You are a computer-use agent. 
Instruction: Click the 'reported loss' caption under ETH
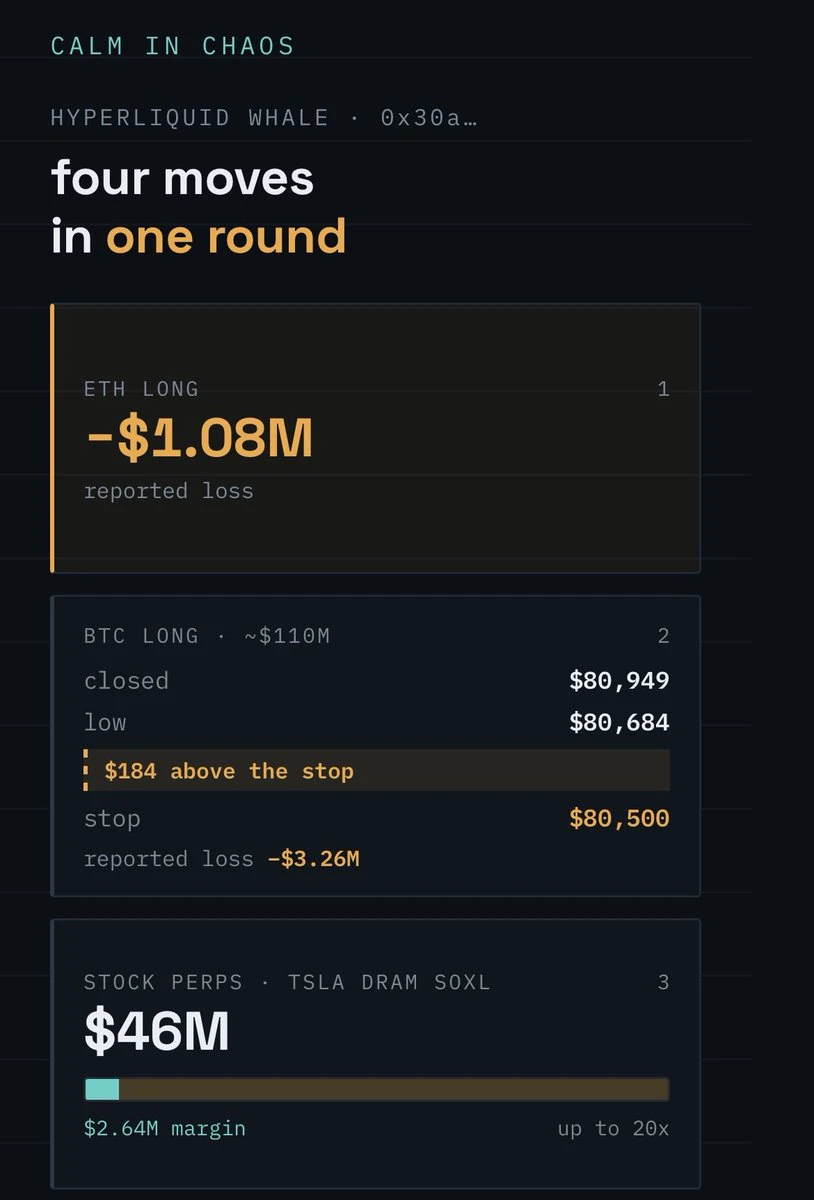tap(169, 491)
